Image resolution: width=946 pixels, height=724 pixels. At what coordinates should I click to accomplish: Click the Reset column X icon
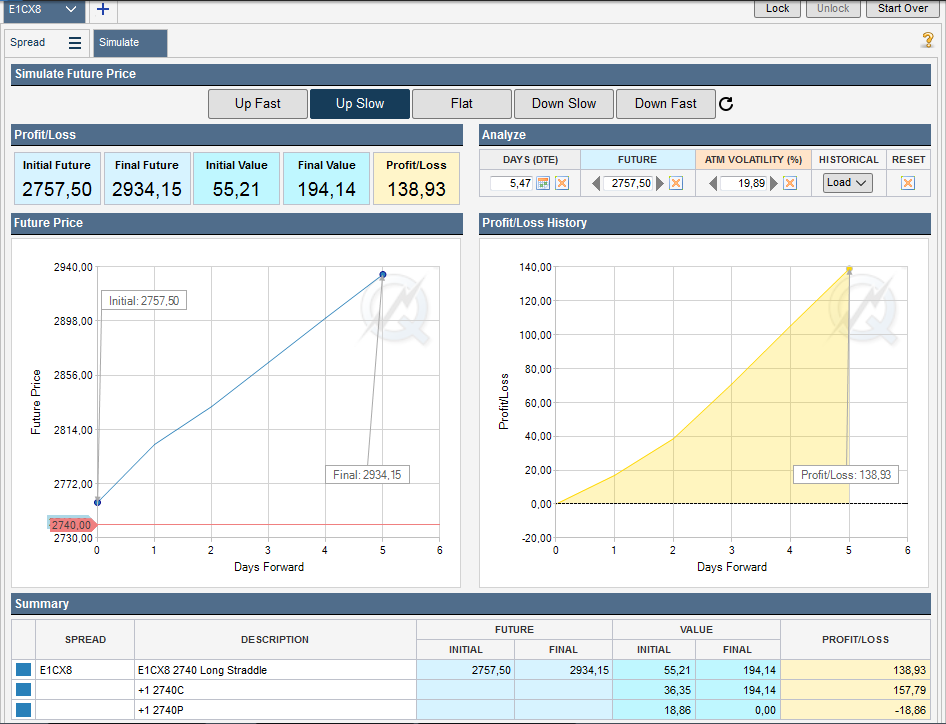pos(908,183)
